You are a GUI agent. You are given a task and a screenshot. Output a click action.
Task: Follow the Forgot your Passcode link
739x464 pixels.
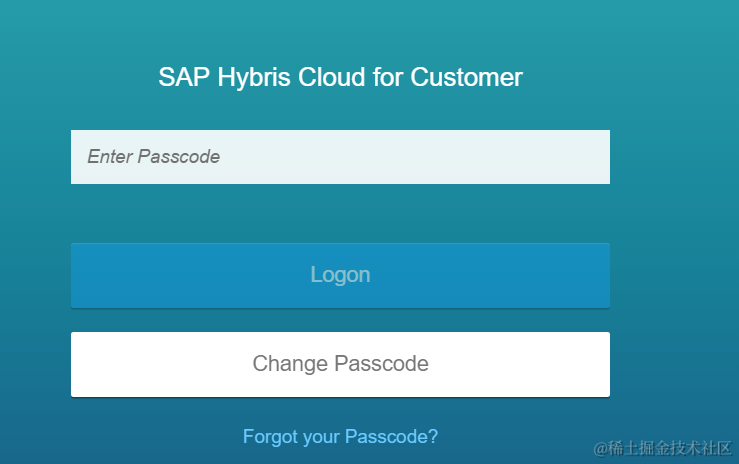(340, 437)
